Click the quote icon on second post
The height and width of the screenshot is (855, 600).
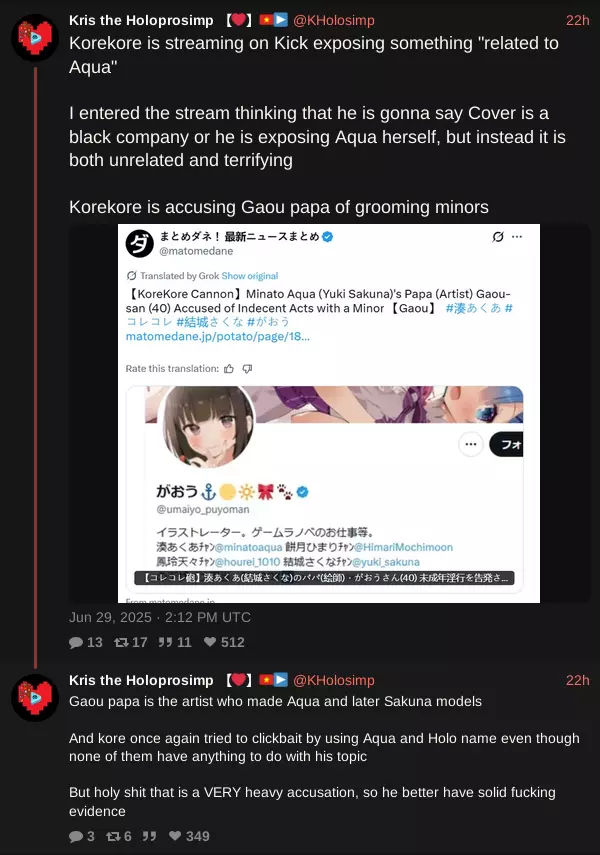[x=149, y=836]
